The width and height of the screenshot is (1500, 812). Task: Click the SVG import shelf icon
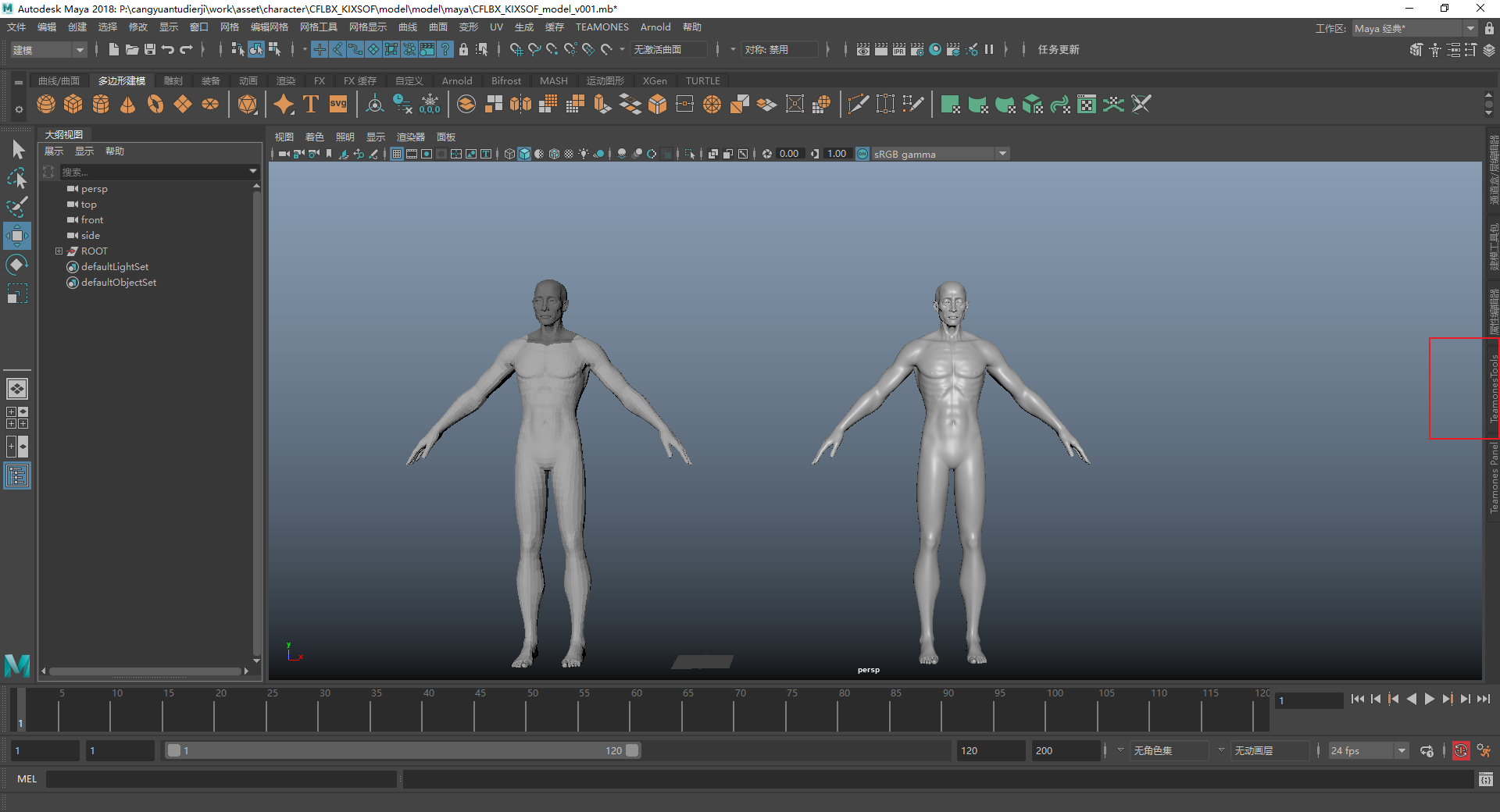click(x=338, y=104)
